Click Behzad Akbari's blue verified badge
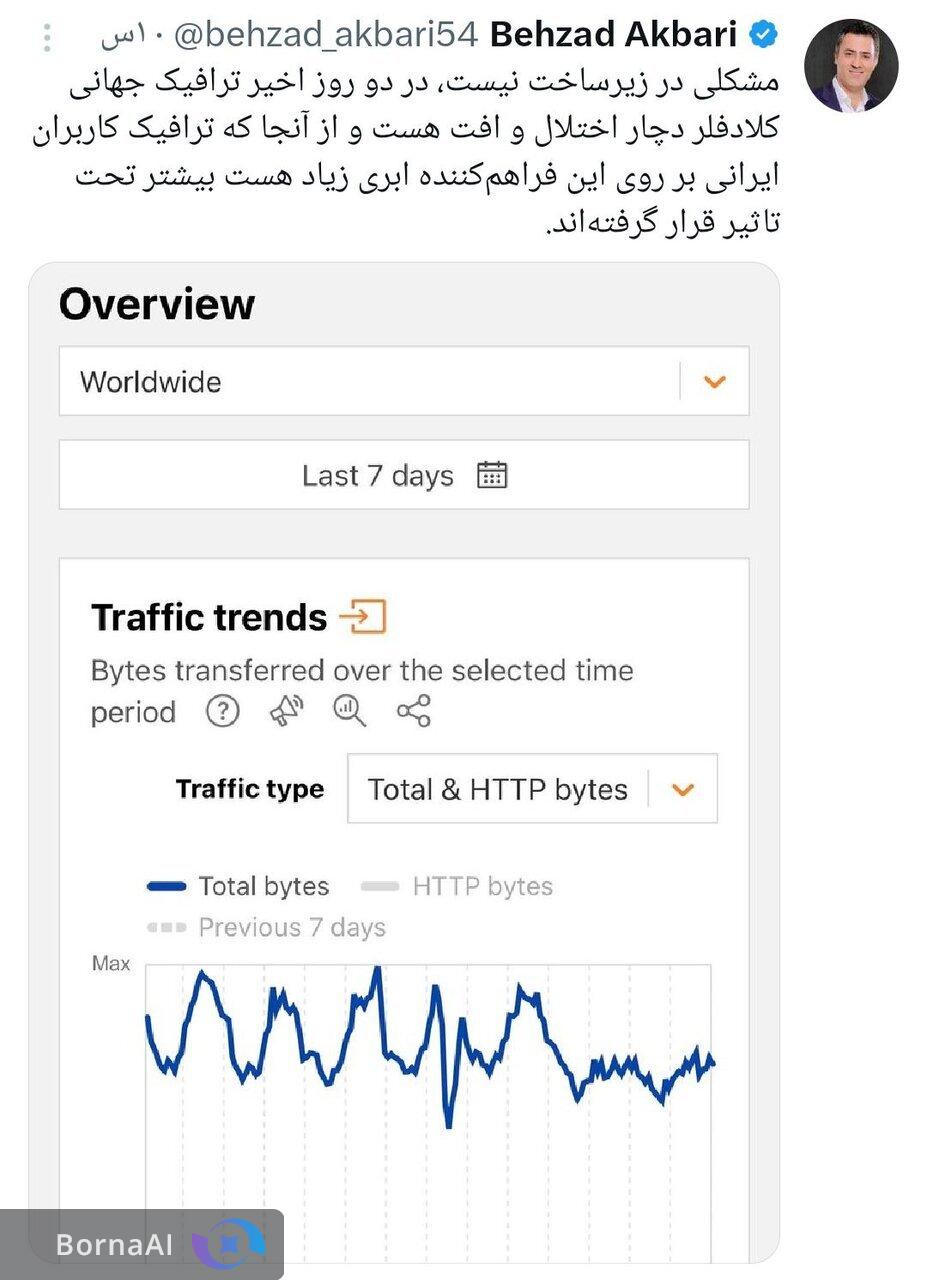The height and width of the screenshot is (1280, 927). (764, 33)
